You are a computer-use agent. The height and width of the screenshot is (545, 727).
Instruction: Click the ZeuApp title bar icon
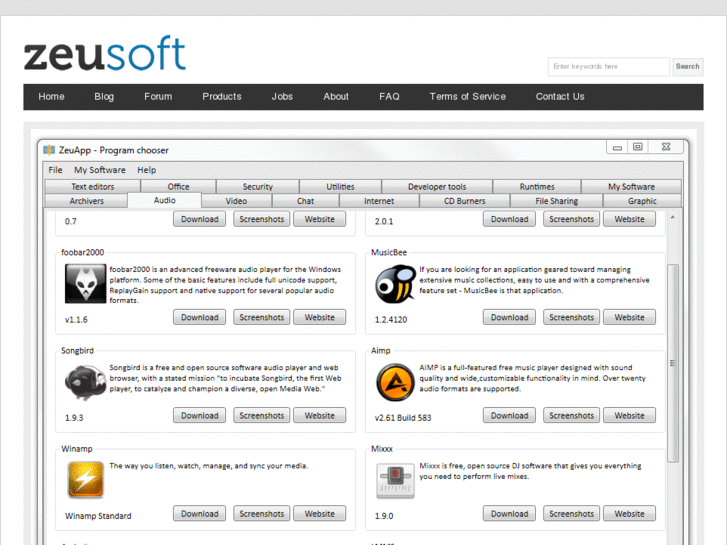[x=49, y=150]
